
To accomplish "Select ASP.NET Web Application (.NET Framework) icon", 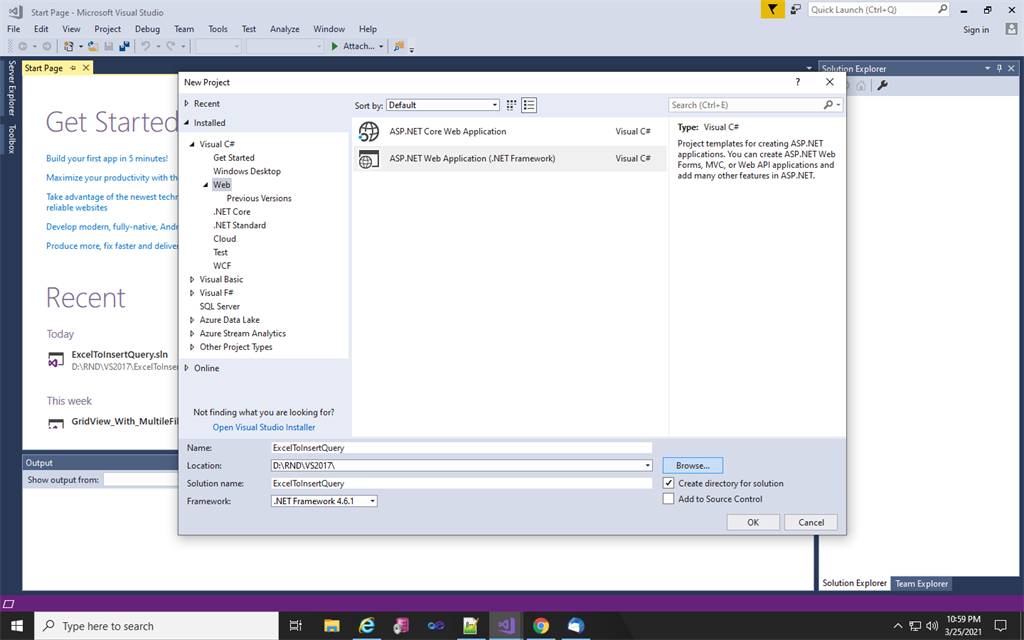I will 369,159.
